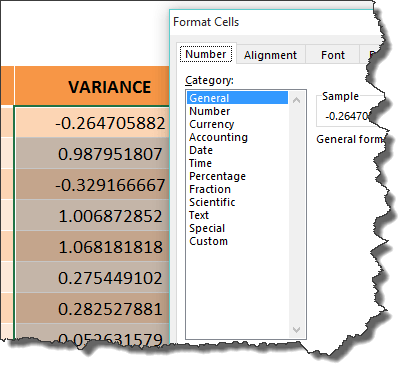Click the VARIANCE column header cell
Screen dimensions: 413x376
click(x=92, y=86)
